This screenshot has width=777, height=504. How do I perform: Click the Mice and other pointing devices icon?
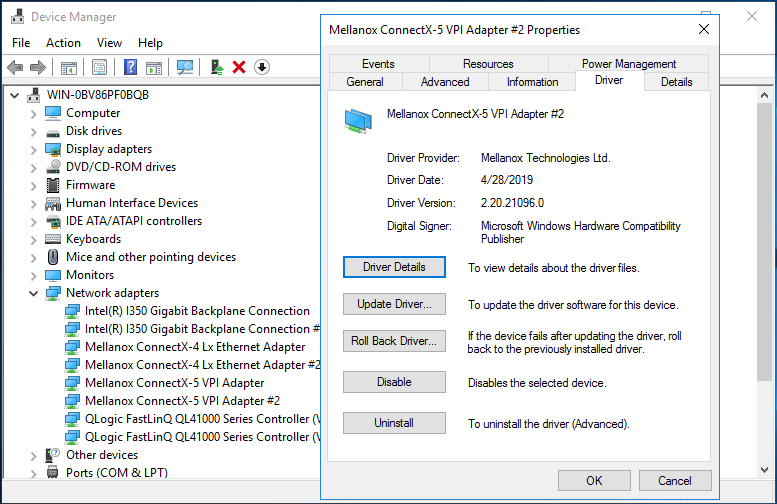(x=53, y=257)
